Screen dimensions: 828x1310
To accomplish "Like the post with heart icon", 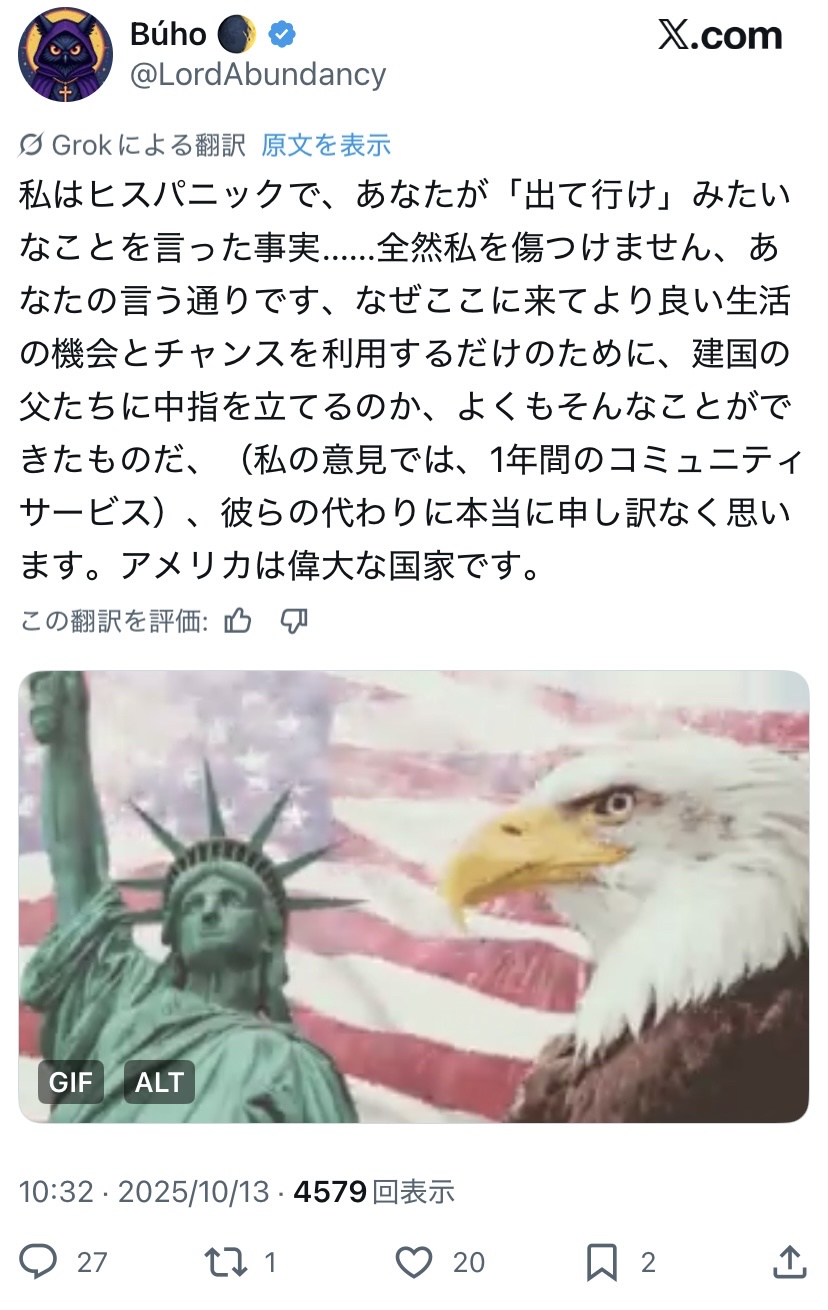I will pos(413,1263).
